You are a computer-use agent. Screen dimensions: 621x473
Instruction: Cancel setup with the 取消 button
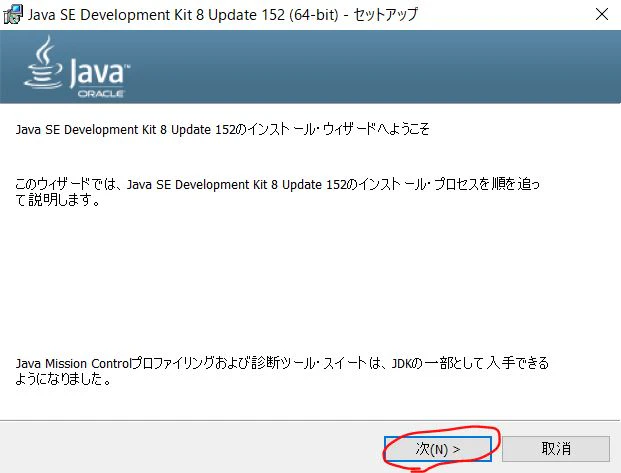[556, 449]
